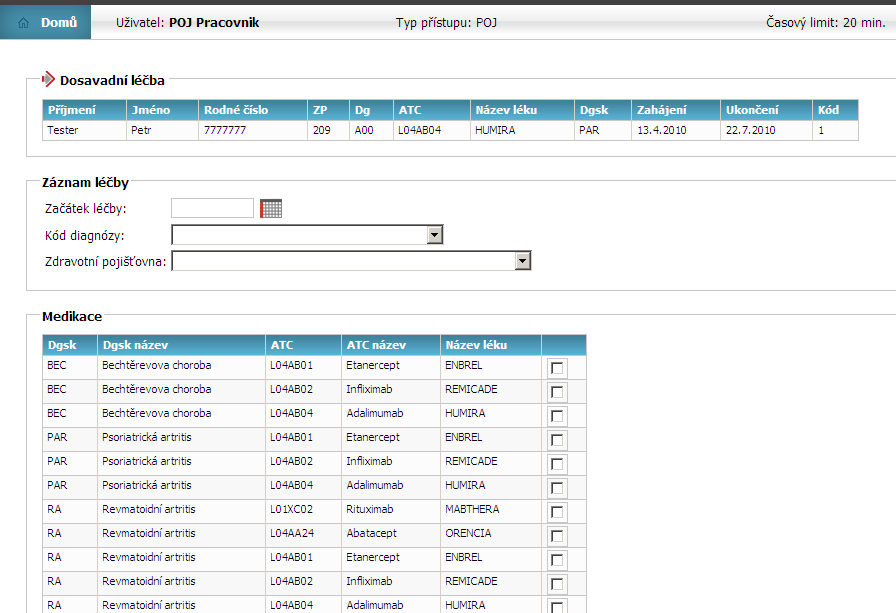Check PAR Infliximab REMICADE checkbox

[557, 464]
